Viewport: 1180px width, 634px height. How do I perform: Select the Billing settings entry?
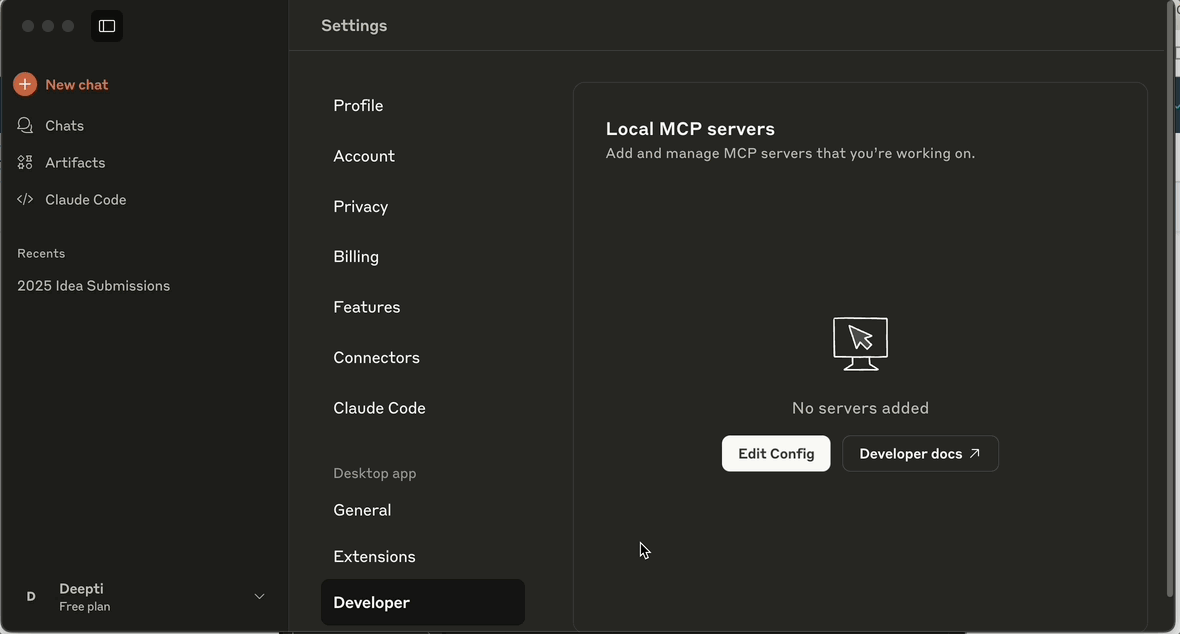(x=356, y=256)
